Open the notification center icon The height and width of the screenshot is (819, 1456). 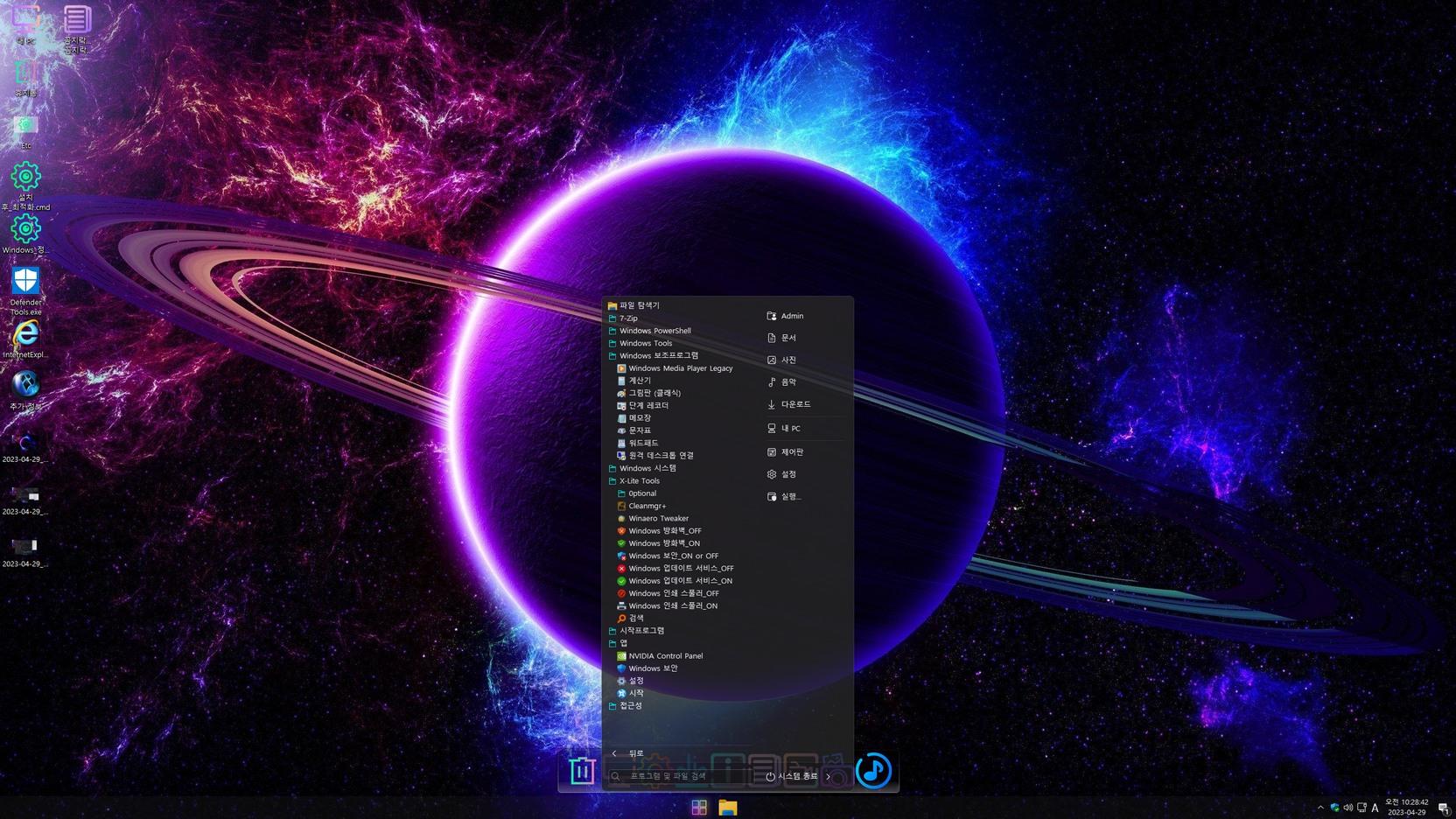1443,808
